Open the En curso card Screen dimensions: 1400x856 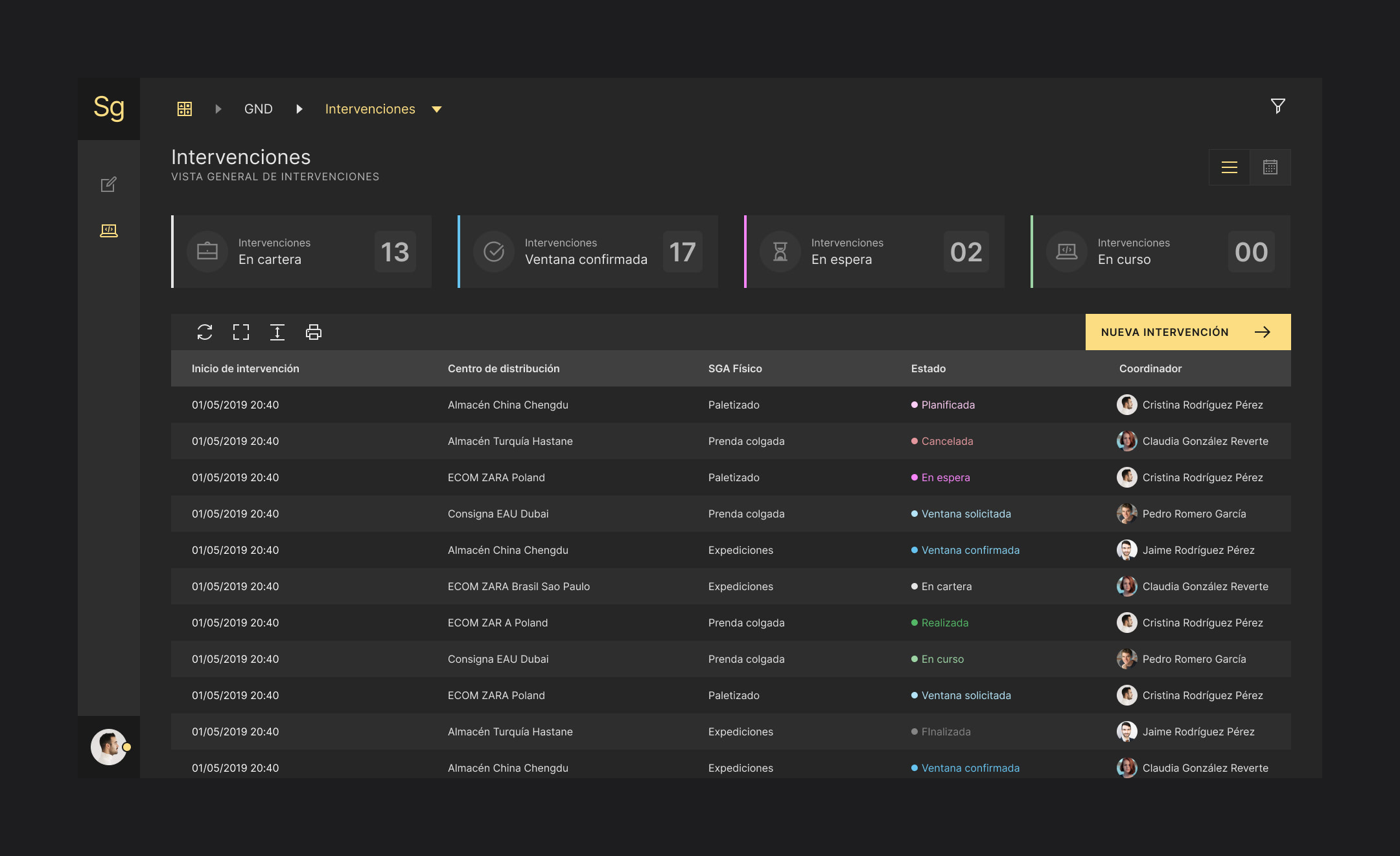point(1161,252)
